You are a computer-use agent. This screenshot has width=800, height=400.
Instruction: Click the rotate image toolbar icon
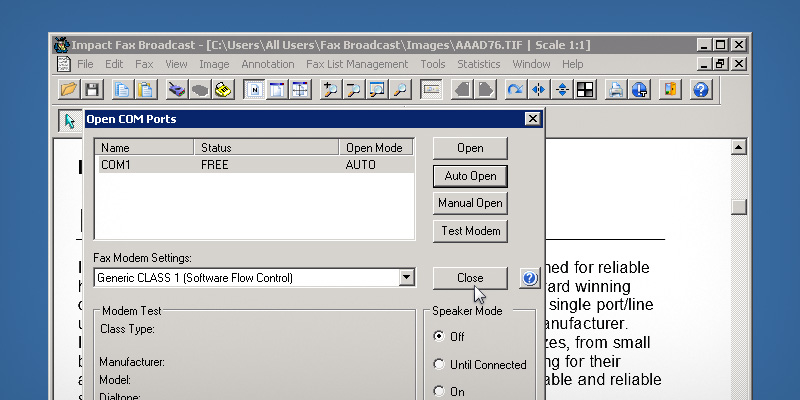pyautogui.click(x=515, y=90)
